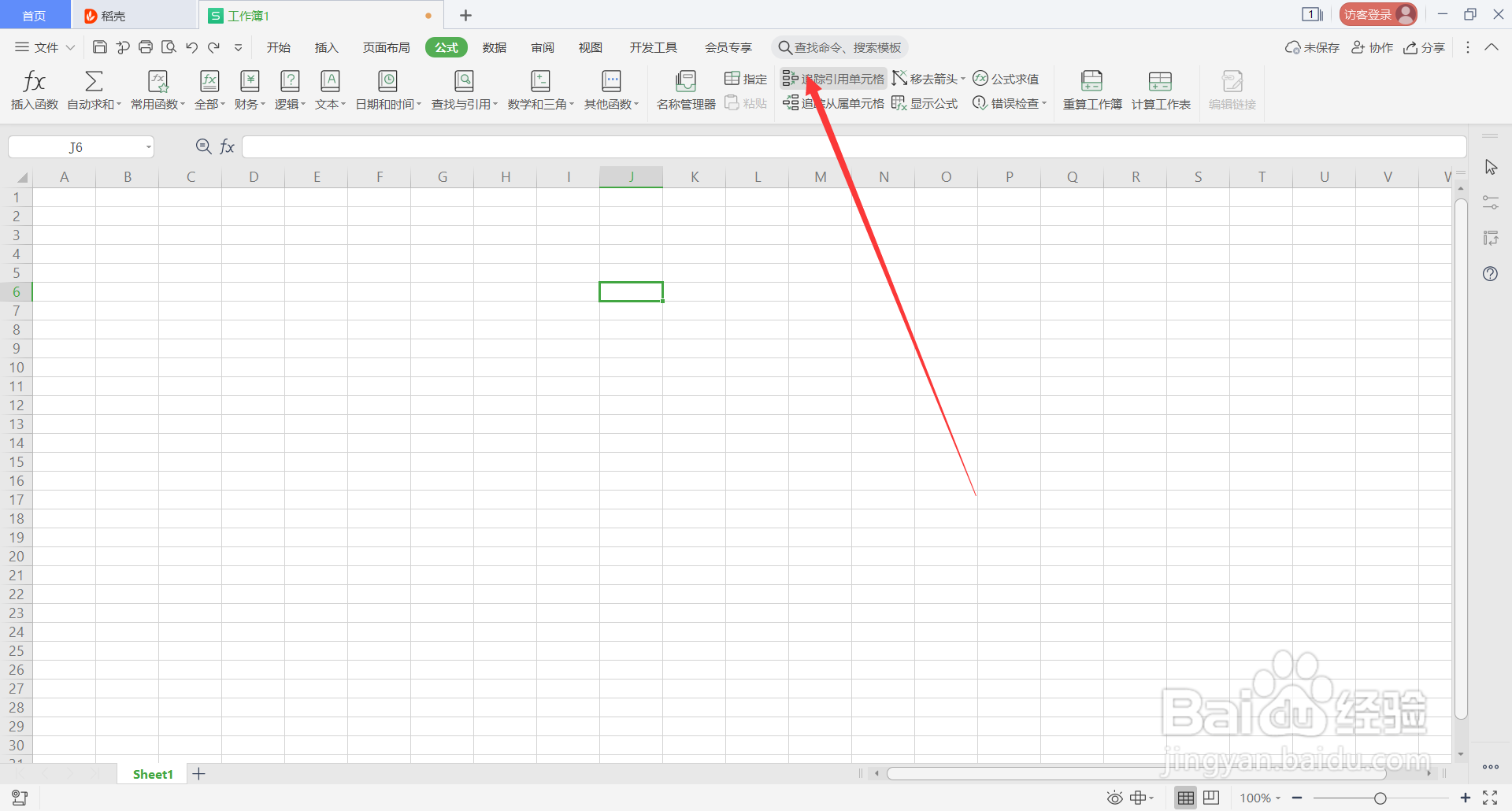Switch to normal view in status bar
Image resolution: width=1512 pixels, height=811 pixels.
tap(1186, 798)
